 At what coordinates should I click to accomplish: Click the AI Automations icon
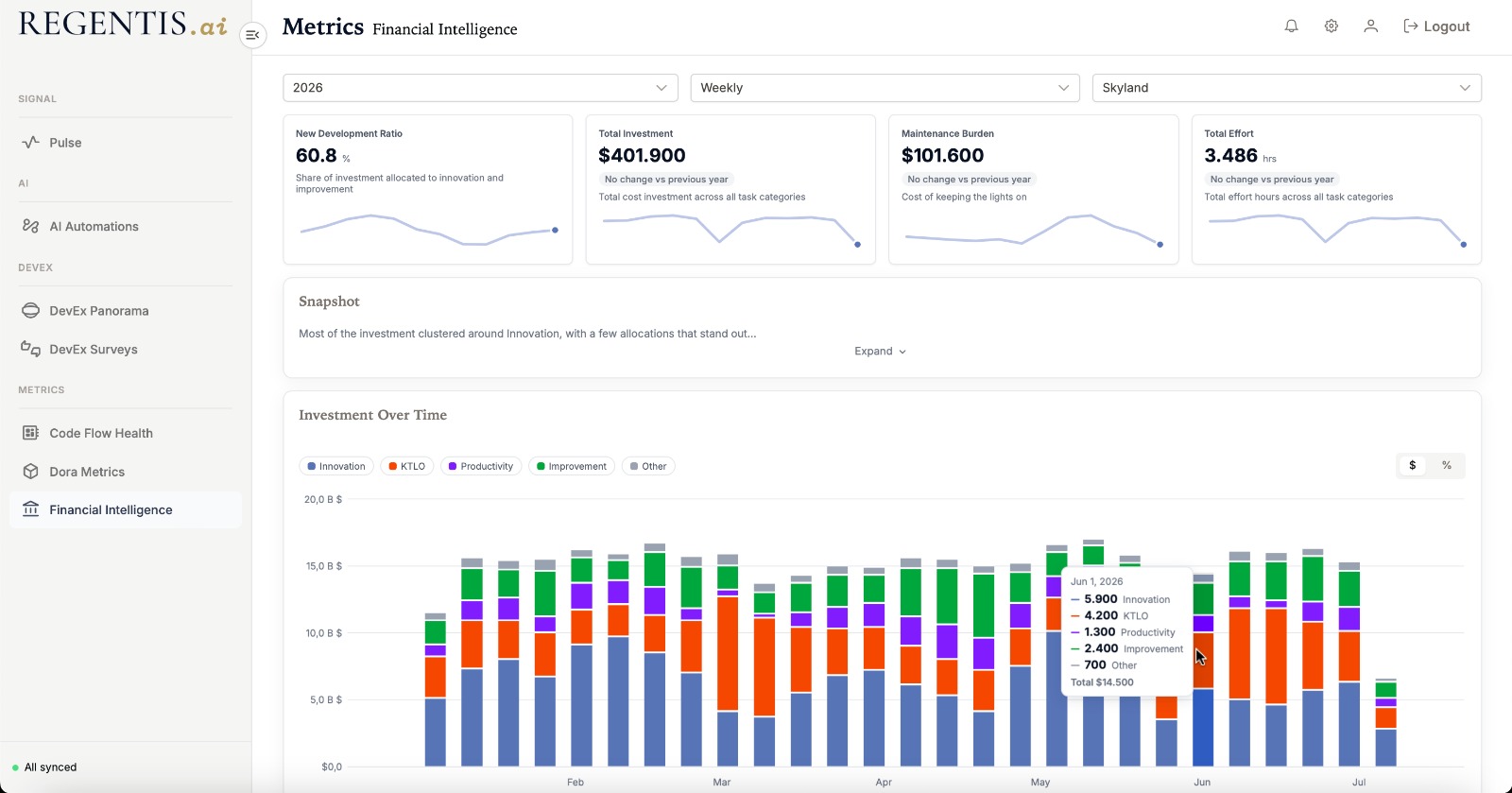30,226
